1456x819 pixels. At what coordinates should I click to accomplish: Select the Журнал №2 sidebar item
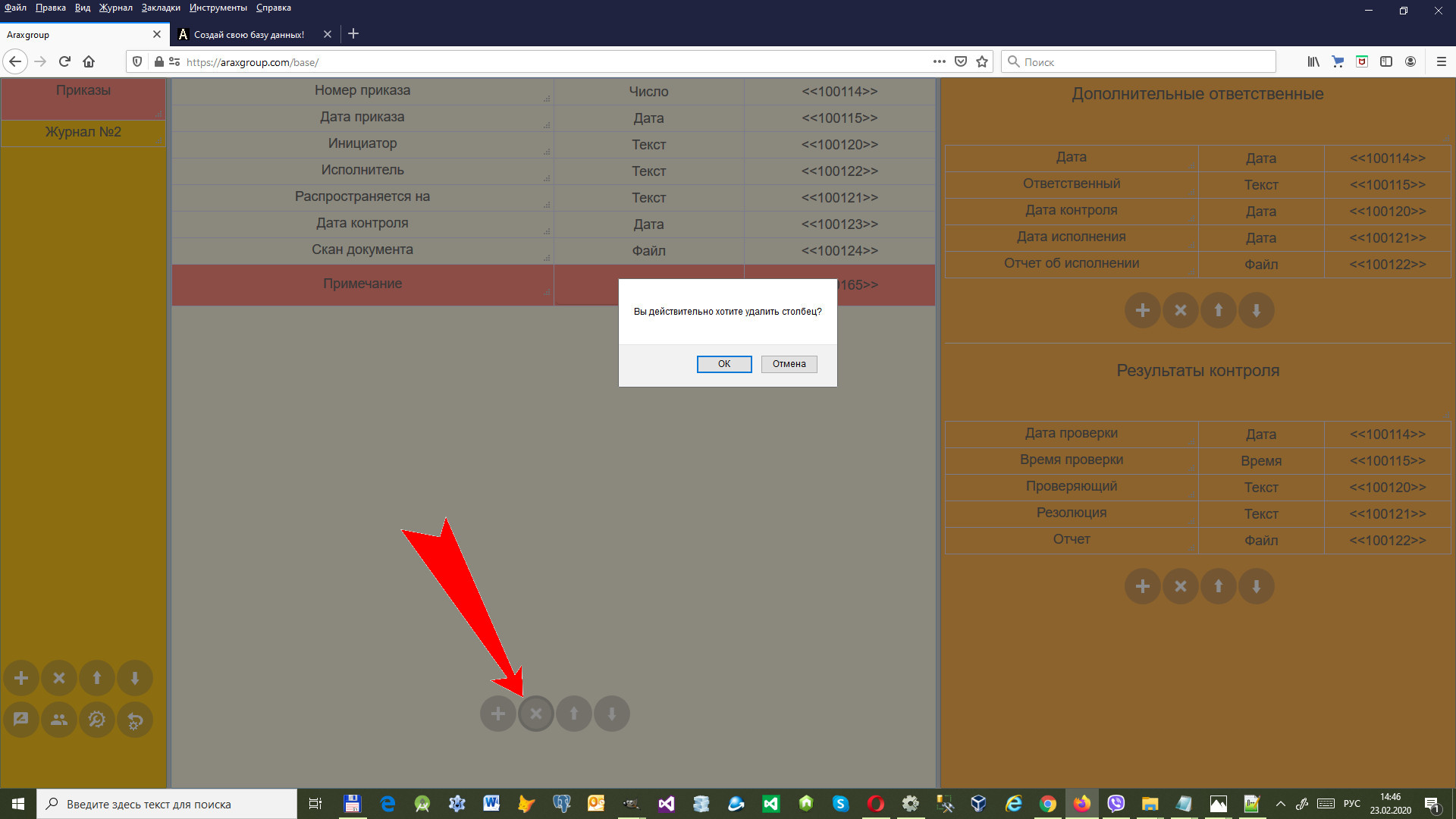pyautogui.click(x=83, y=132)
